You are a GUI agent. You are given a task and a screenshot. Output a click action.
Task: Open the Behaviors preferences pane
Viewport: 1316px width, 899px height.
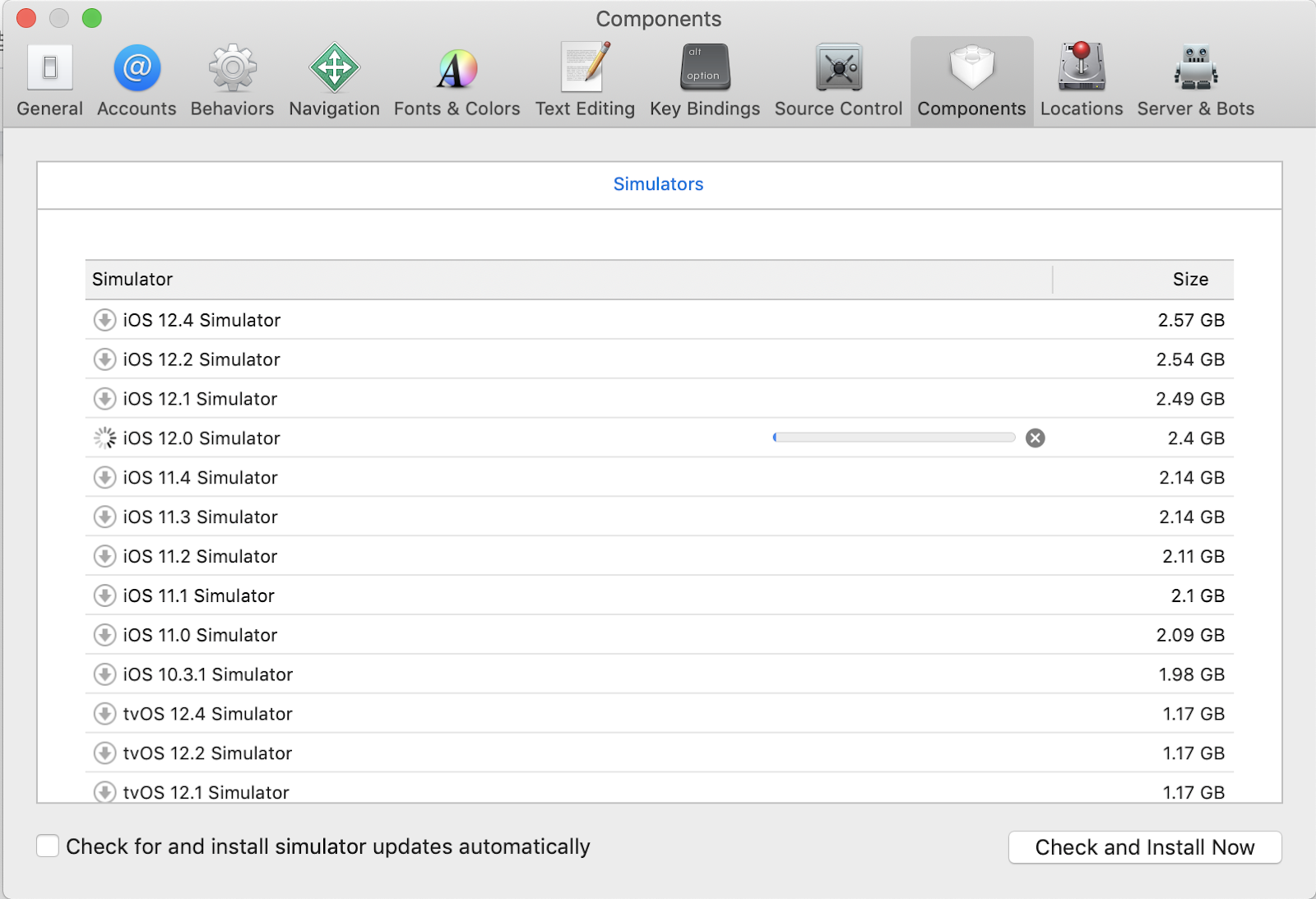pyautogui.click(x=232, y=81)
